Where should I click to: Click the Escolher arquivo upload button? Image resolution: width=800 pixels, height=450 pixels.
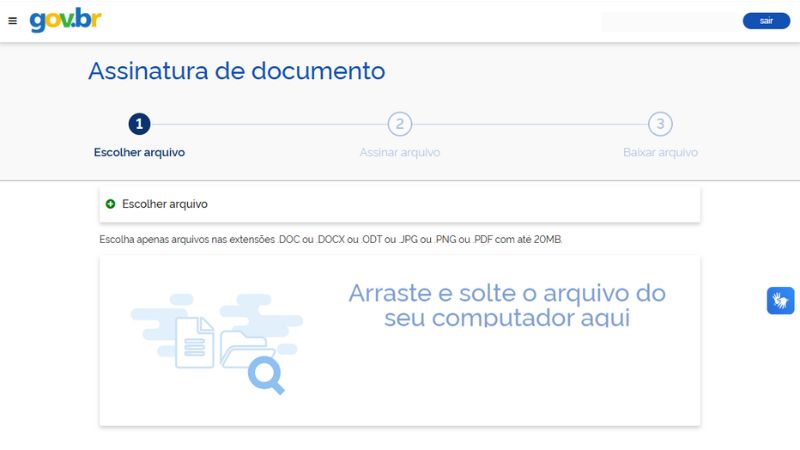tap(399, 204)
